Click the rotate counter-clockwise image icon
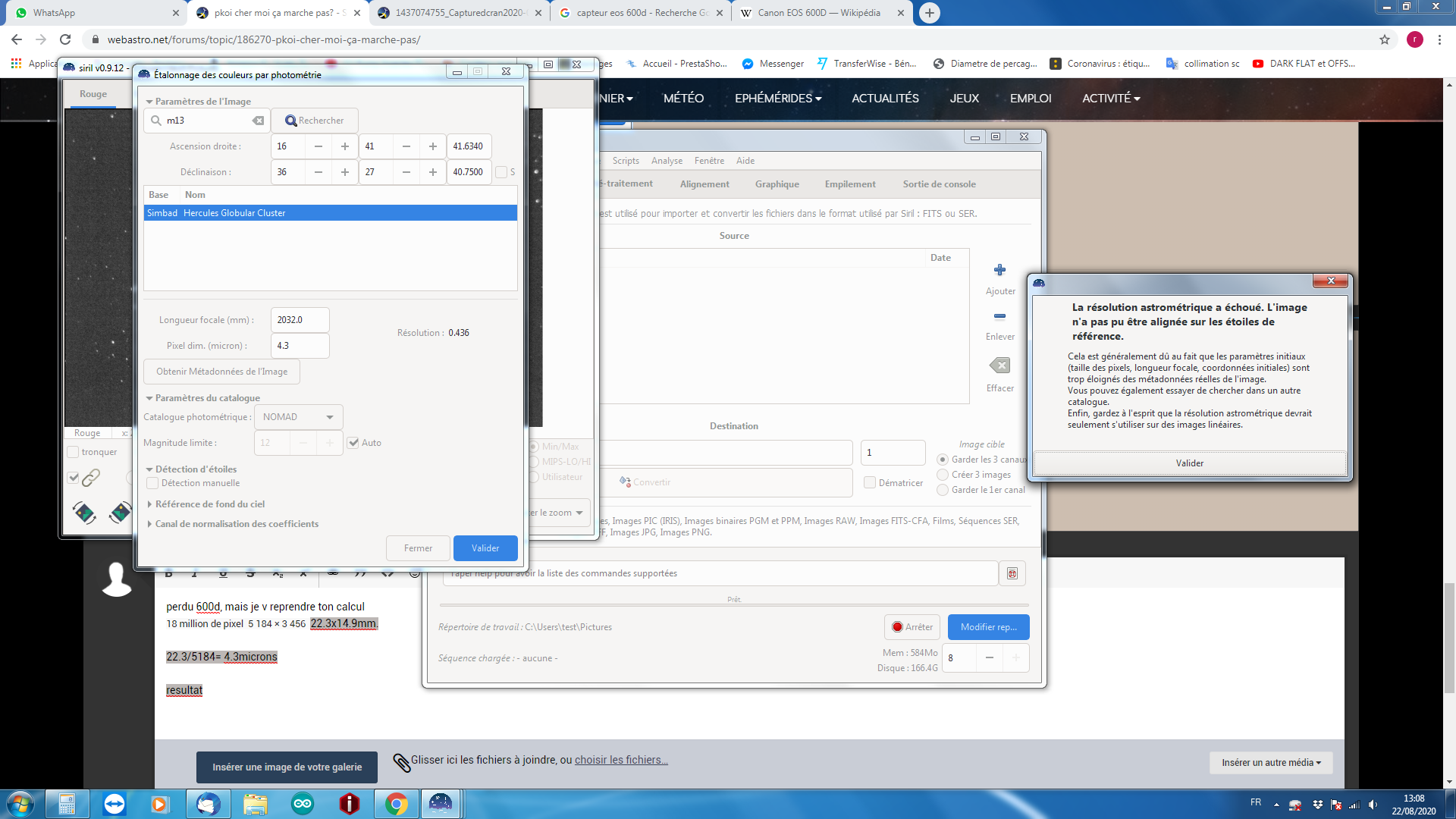This screenshot has height=819, width=1456. [84, 513]
